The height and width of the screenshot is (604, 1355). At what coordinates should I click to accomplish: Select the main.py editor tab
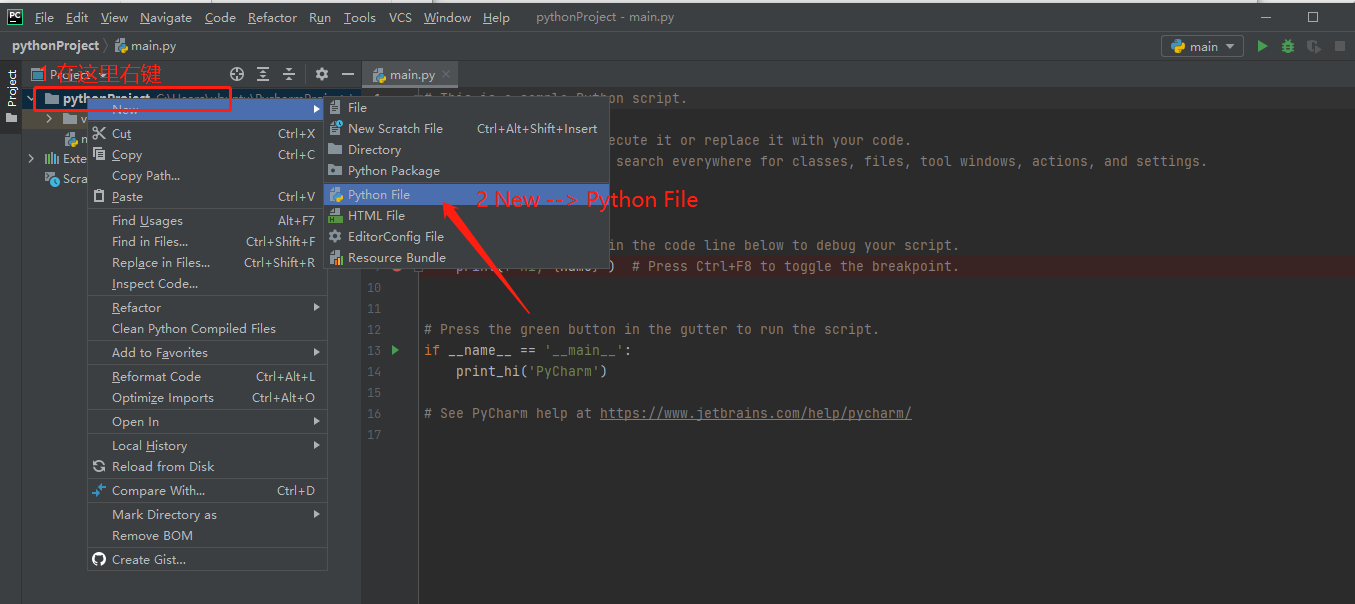tap(410, 75)
